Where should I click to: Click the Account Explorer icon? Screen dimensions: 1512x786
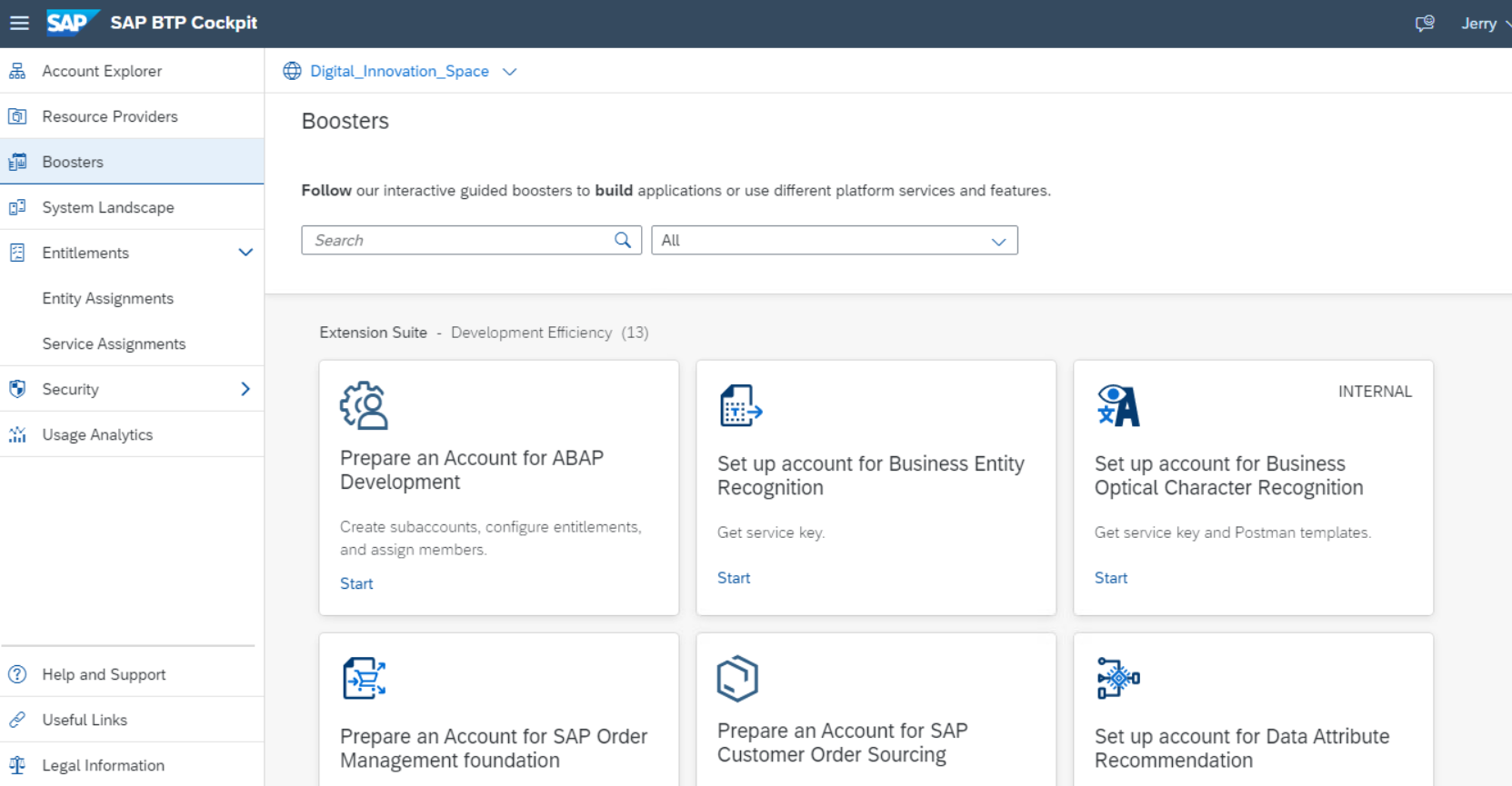17,71
